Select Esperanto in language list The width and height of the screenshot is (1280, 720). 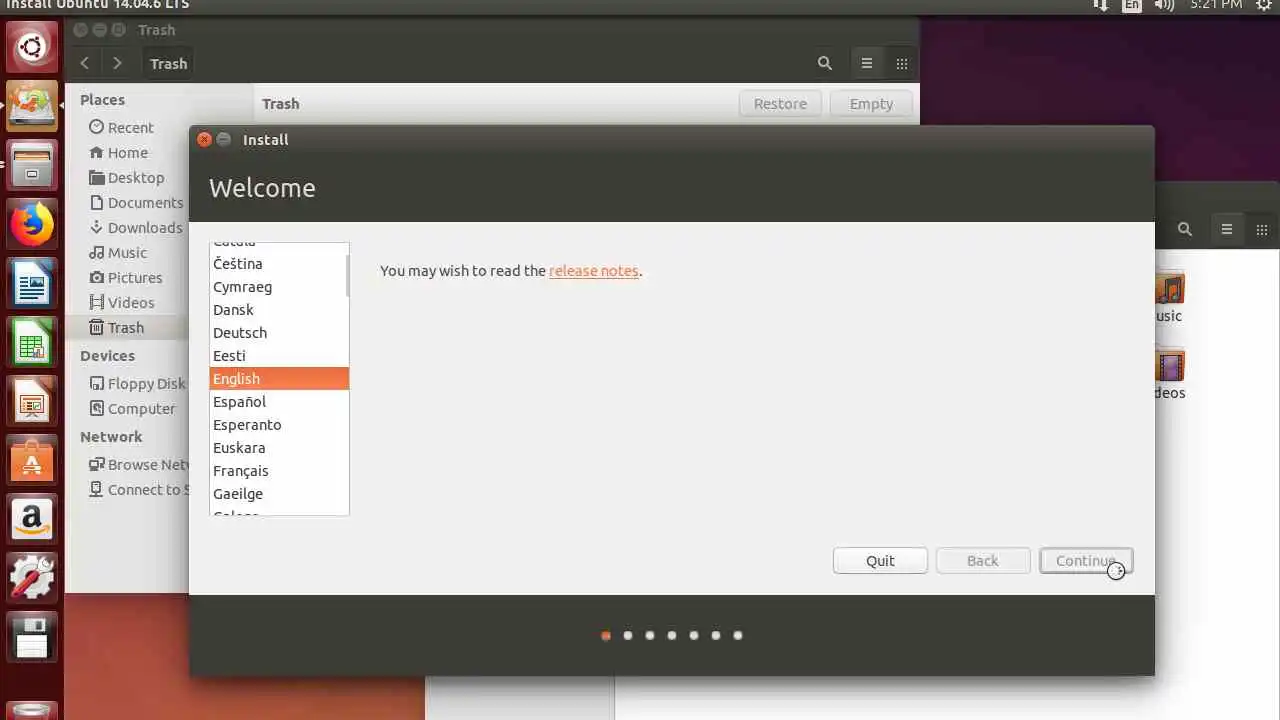(x=278, y=425)
